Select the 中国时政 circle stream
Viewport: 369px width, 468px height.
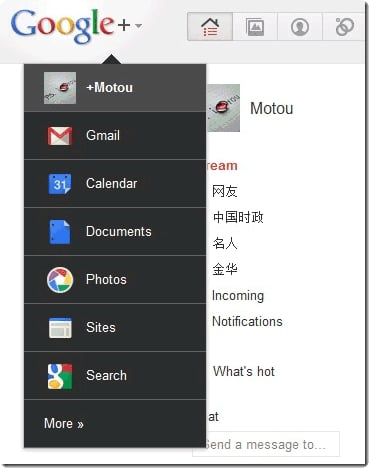[238, 217]
